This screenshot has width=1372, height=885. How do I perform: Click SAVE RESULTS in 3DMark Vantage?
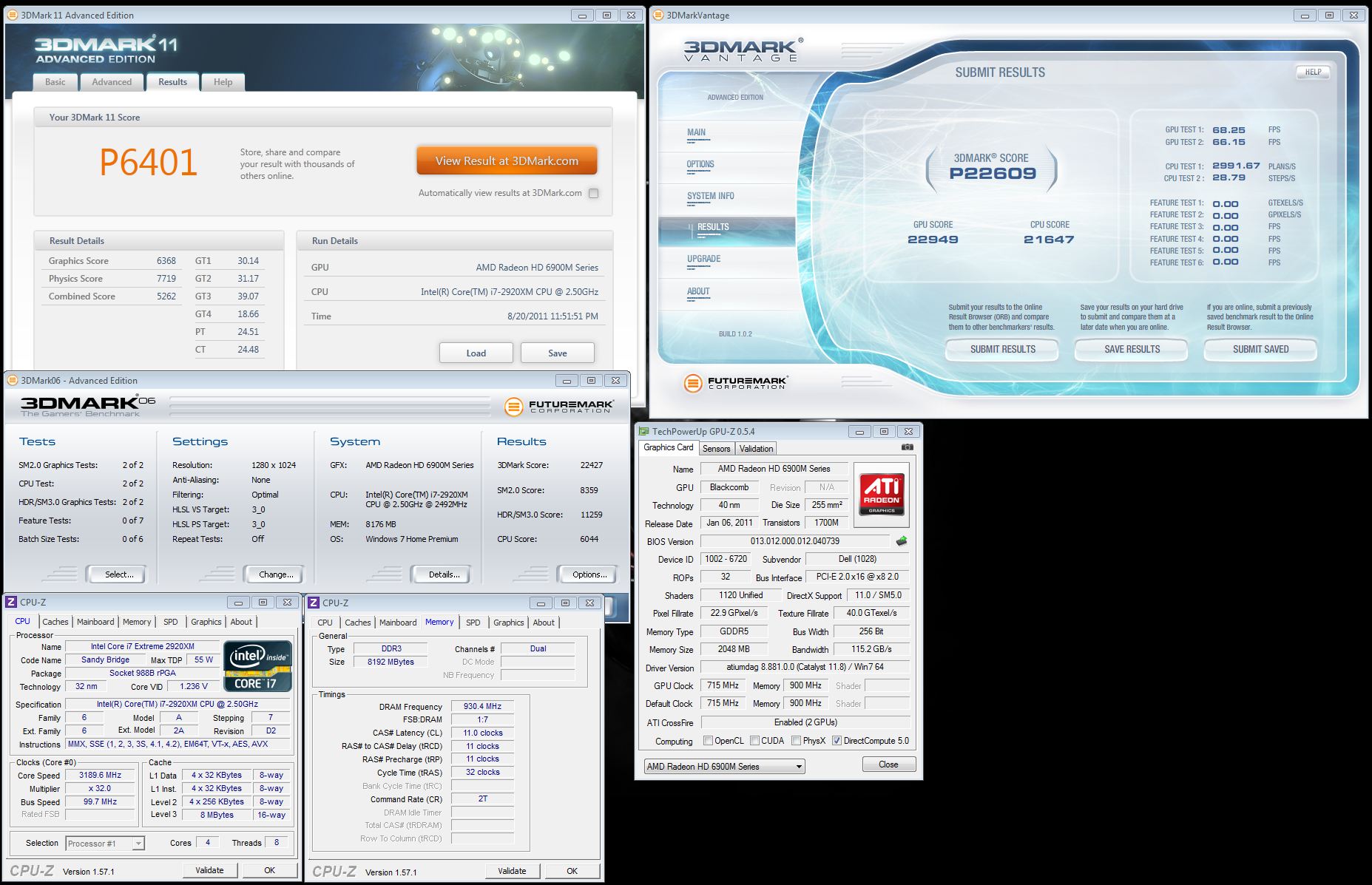coord(1132,349)
